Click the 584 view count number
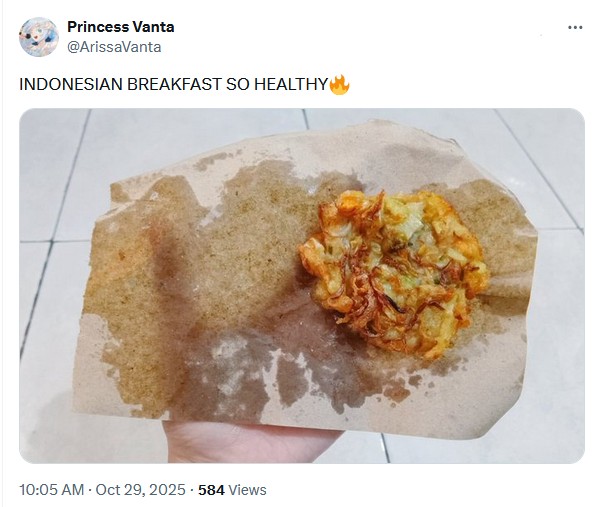This screenshot has height=507, width=599. tap(211, 490)
